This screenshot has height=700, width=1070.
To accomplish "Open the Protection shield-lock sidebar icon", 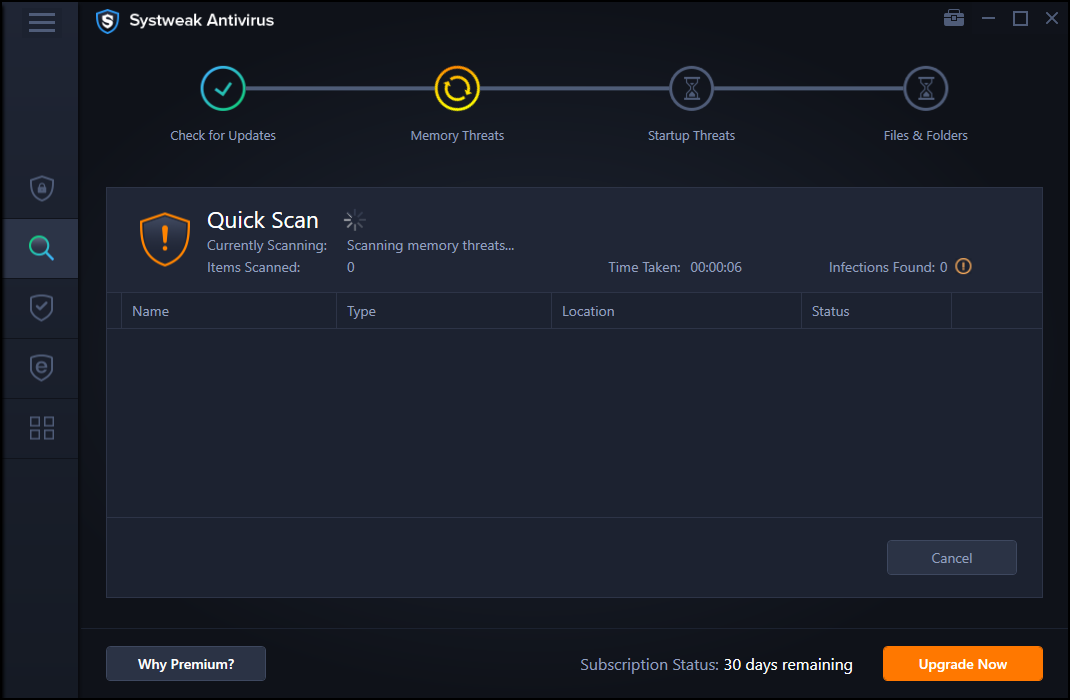I will click(42, 188).
